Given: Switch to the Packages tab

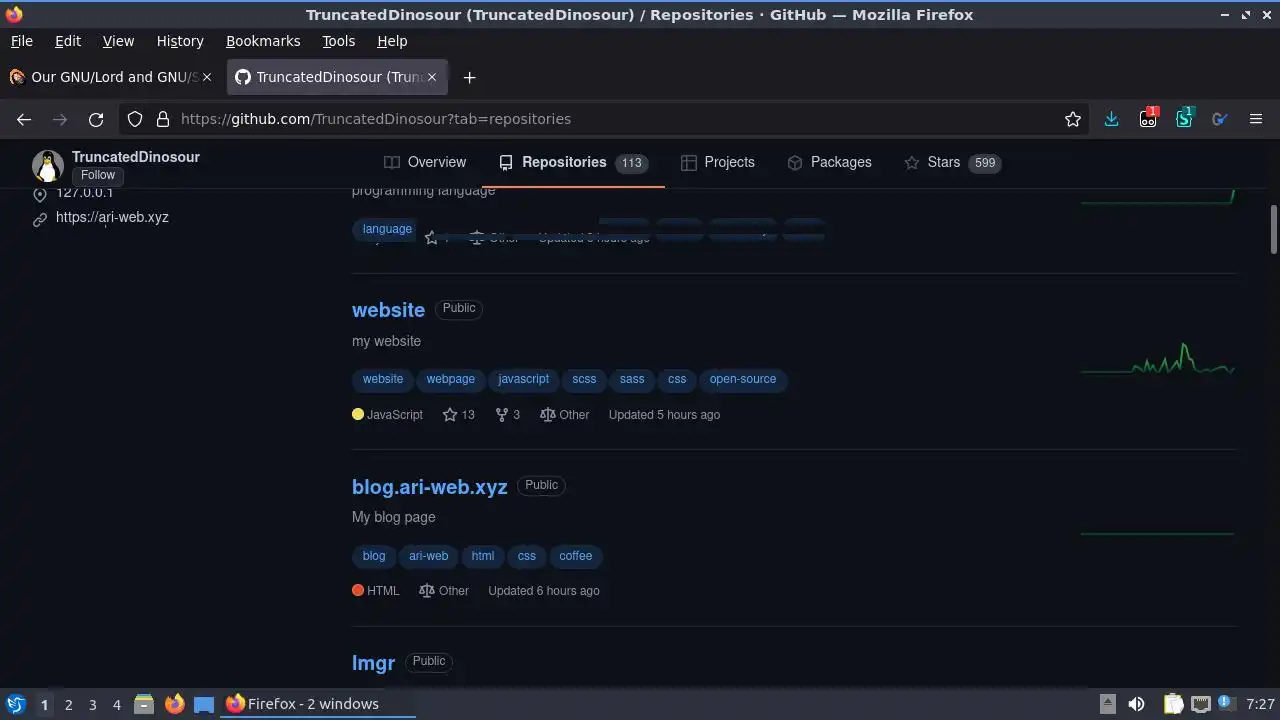Looking at the screenshot, I should pos(829,162).
